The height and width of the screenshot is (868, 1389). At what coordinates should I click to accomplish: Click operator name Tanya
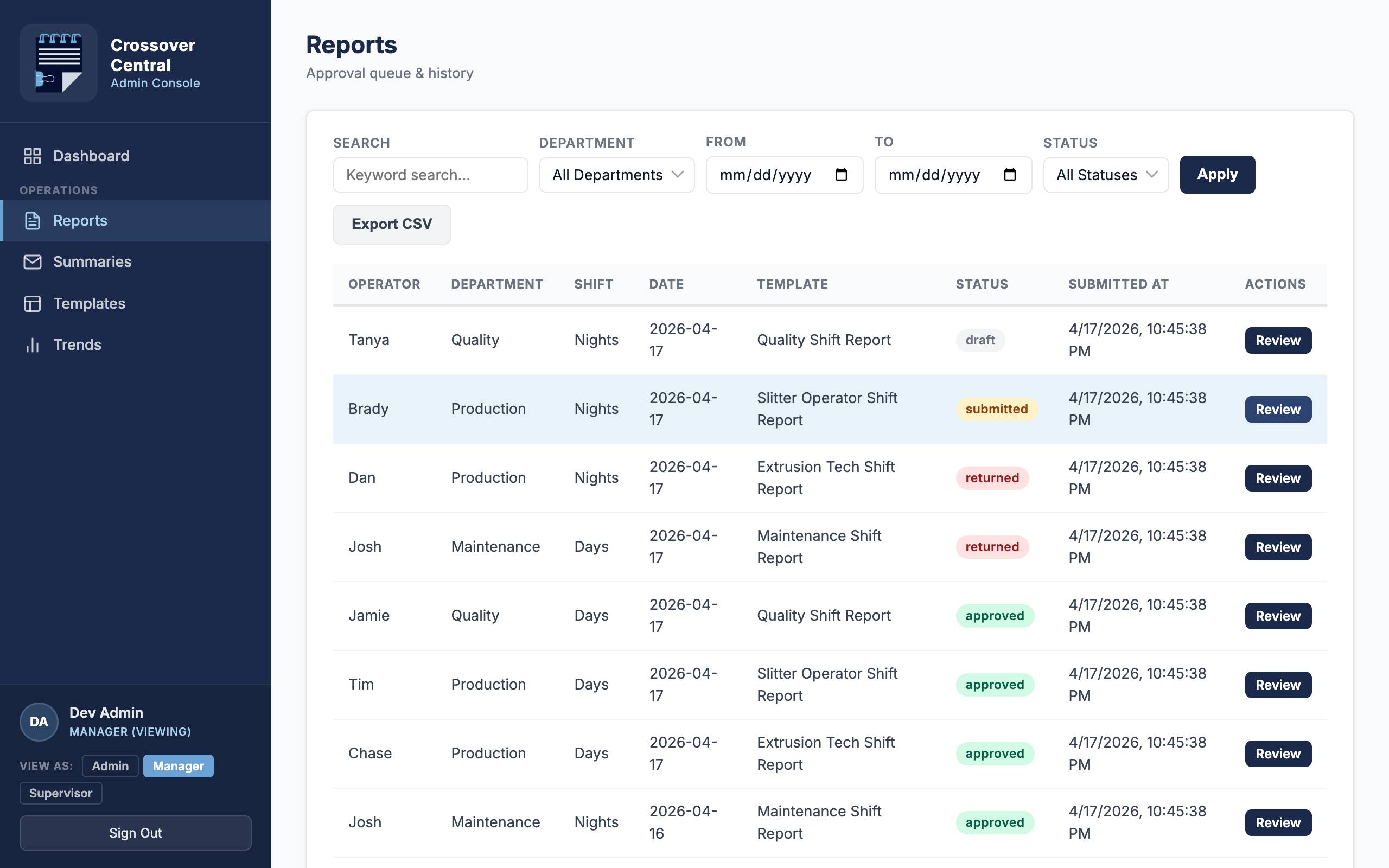[x=368, y=340]
